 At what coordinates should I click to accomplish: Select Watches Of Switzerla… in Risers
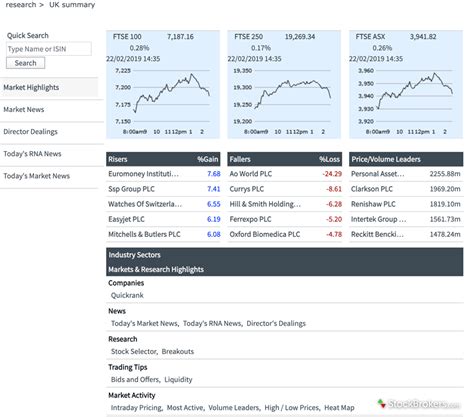pos(145,204)
